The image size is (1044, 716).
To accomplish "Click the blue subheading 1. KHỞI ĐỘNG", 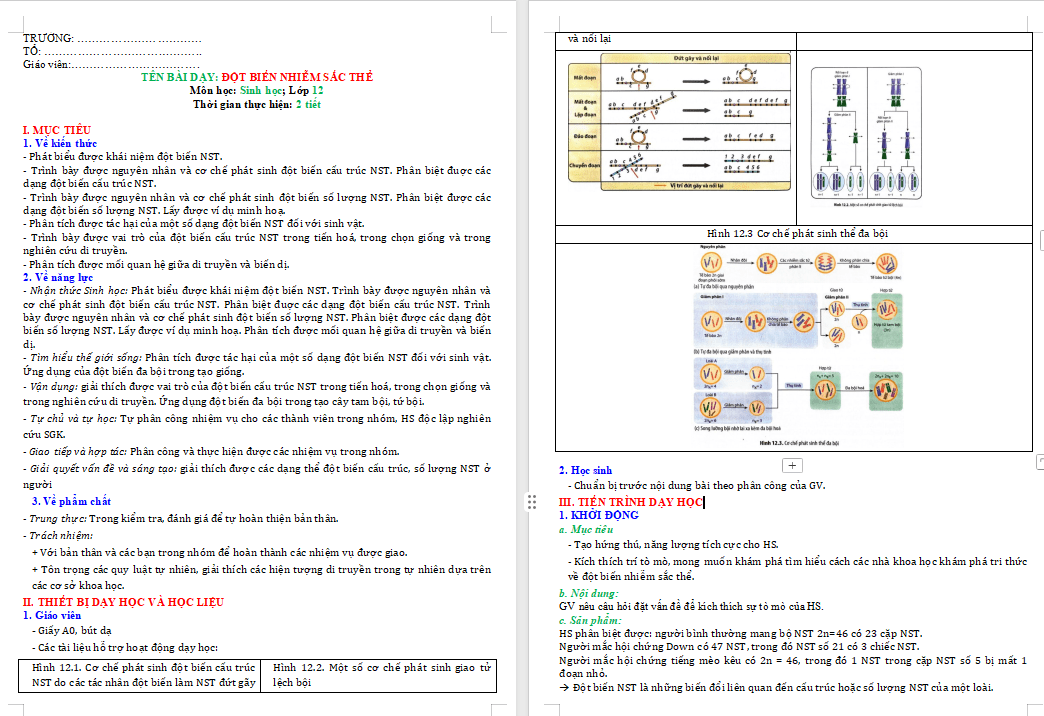I will coord(598,516).
